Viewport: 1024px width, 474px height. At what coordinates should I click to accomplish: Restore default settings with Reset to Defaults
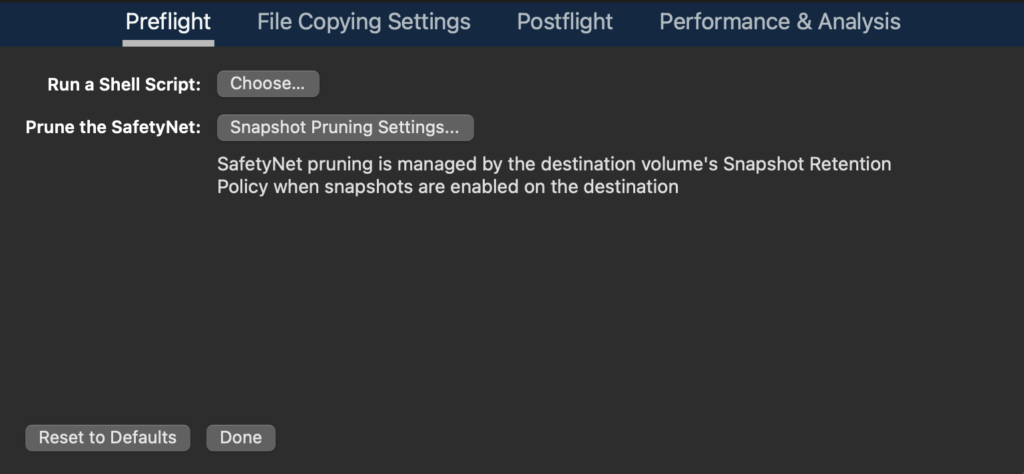(107, 437)
